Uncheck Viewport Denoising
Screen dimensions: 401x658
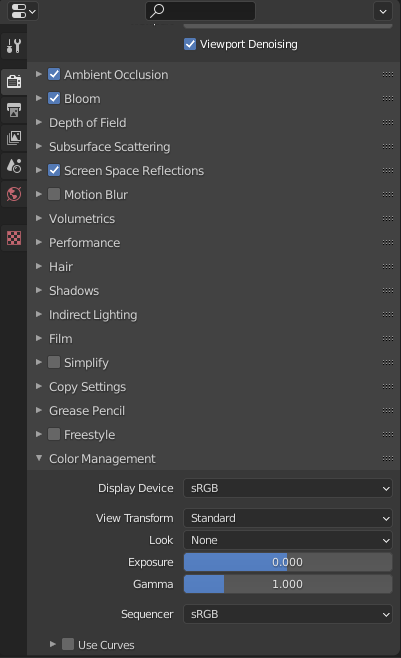(190, 44)
